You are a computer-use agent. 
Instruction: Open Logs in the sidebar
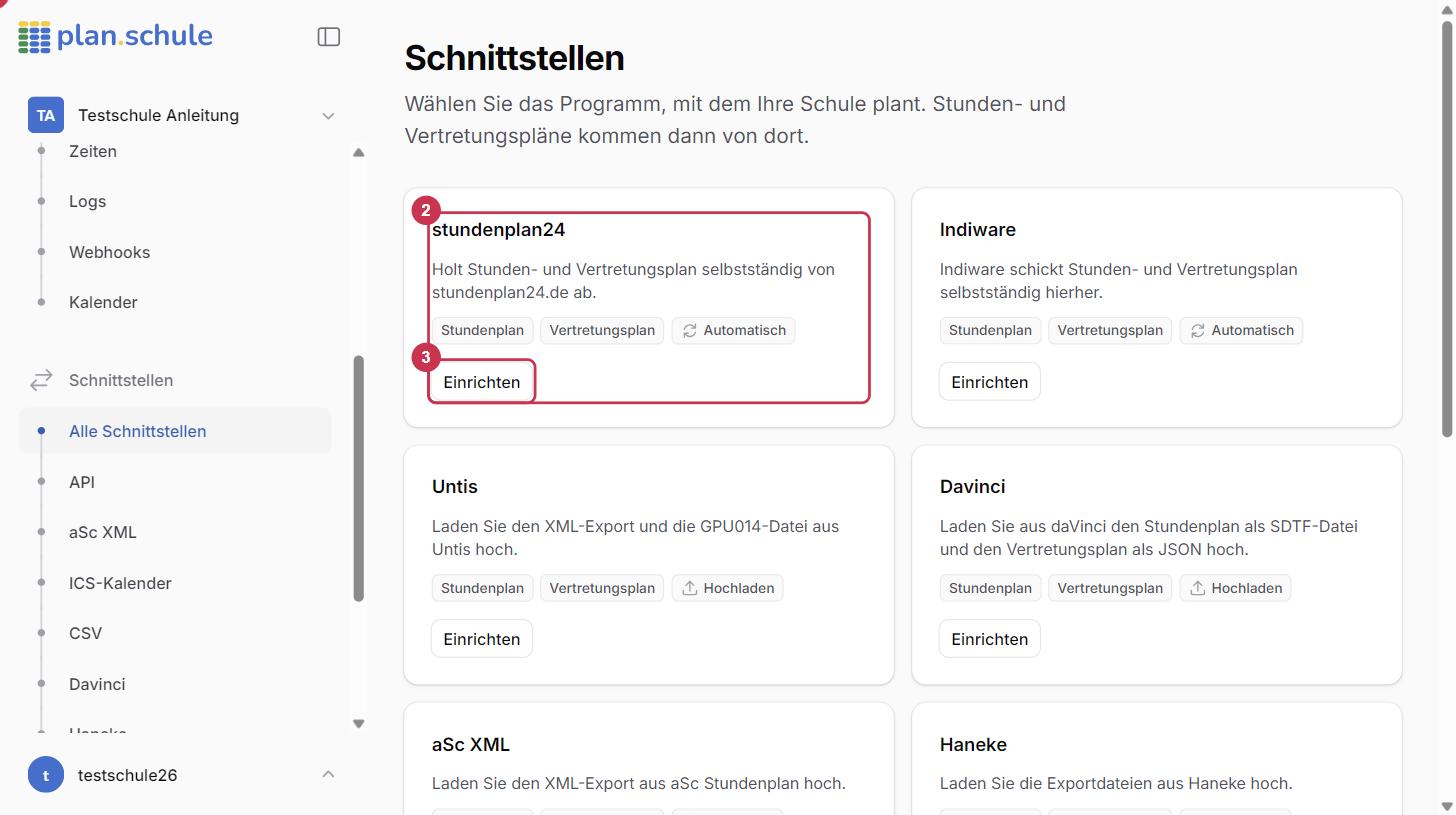(87, 201)
